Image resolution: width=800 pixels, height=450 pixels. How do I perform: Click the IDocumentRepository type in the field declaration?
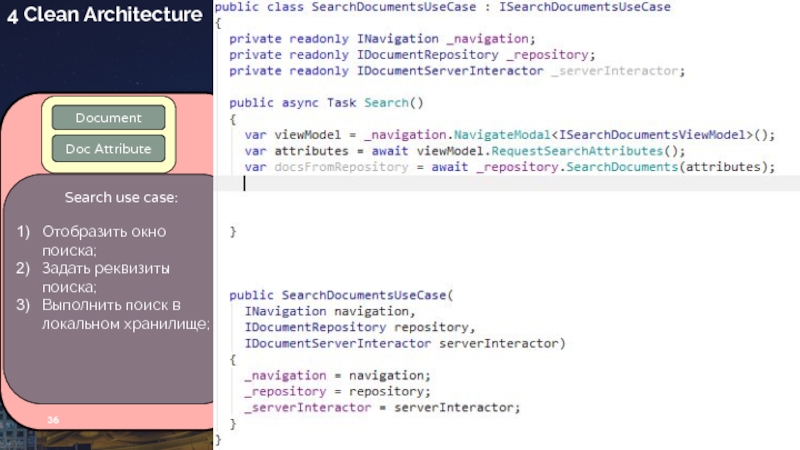(x=428, y=55)
